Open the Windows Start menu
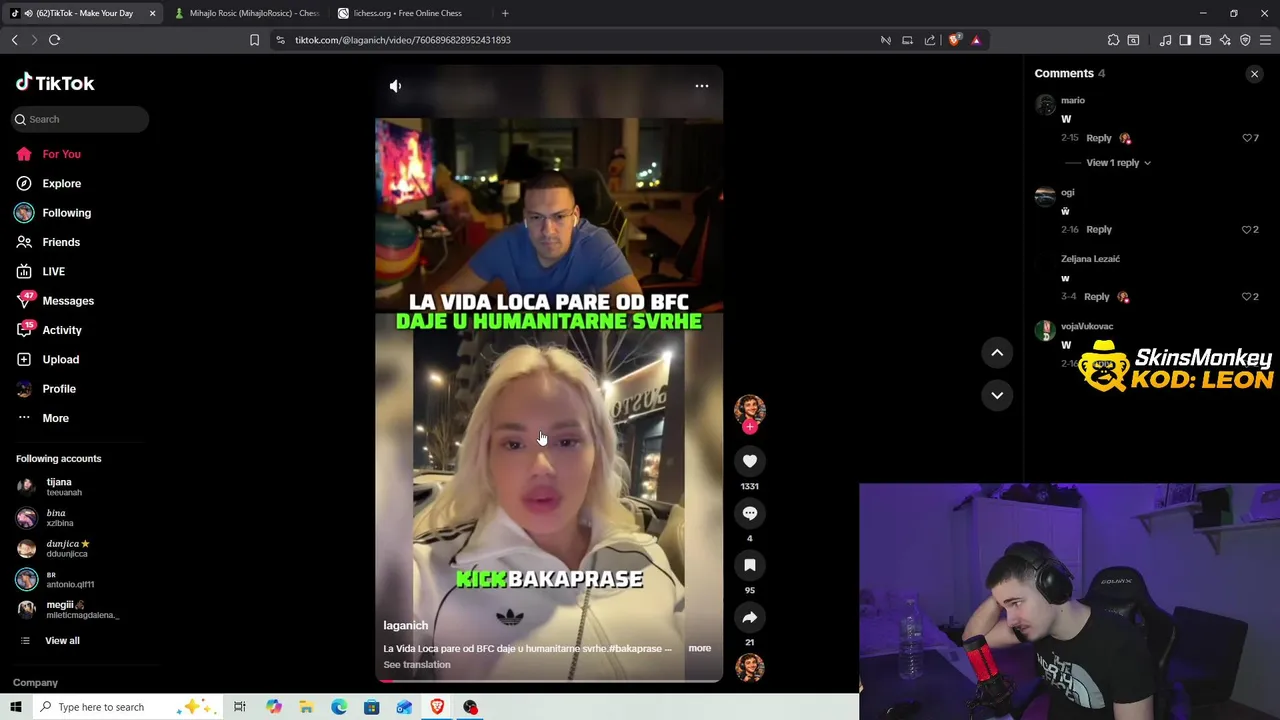 [15, 707]
